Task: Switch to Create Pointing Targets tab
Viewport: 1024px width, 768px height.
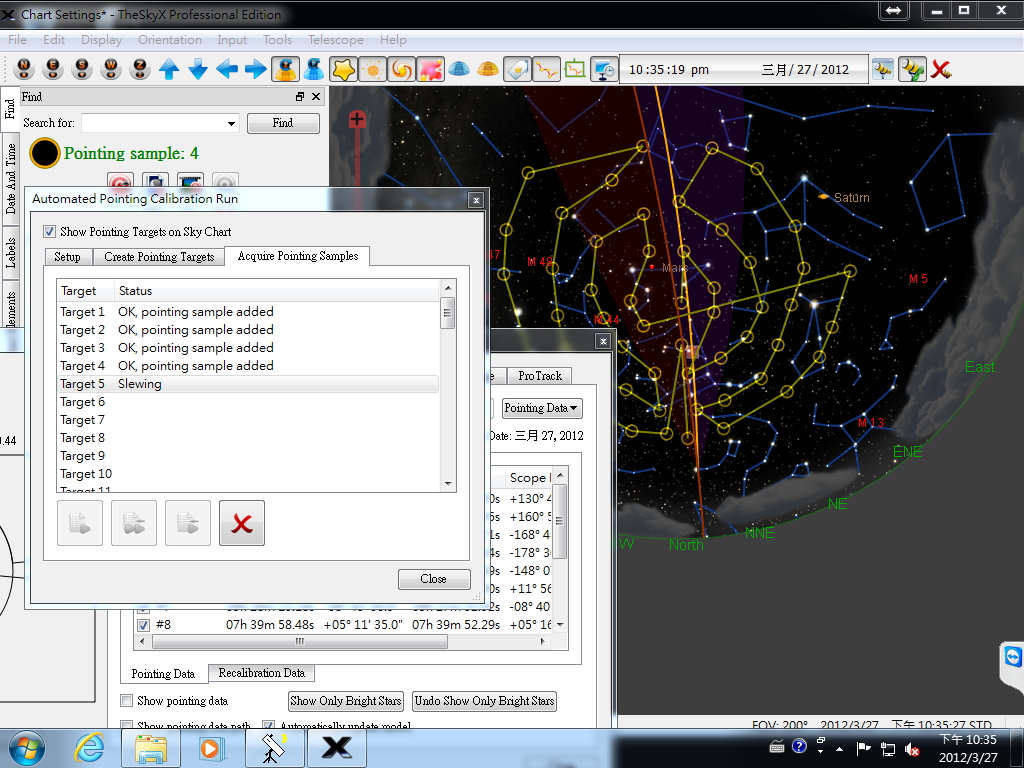Action: click(x=159, y=257)
